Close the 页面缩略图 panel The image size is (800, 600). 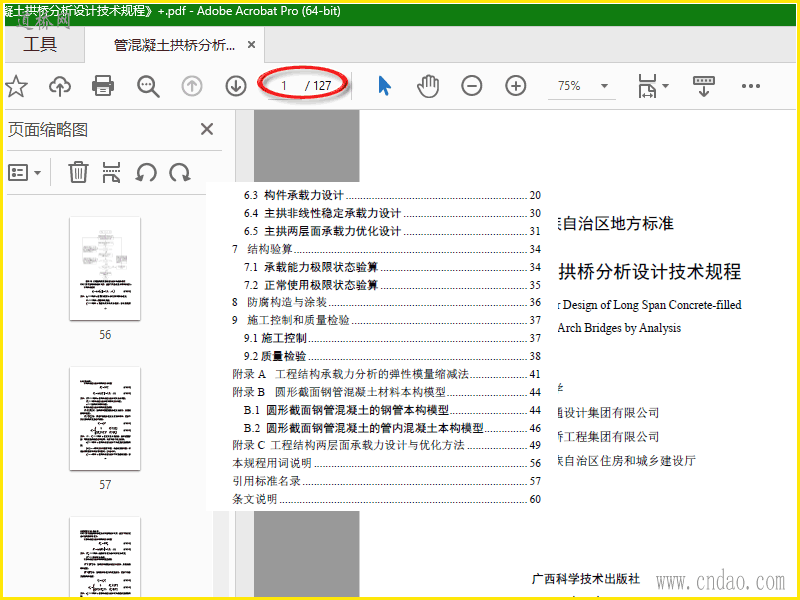pyautogui.click(x=207, y=129)
